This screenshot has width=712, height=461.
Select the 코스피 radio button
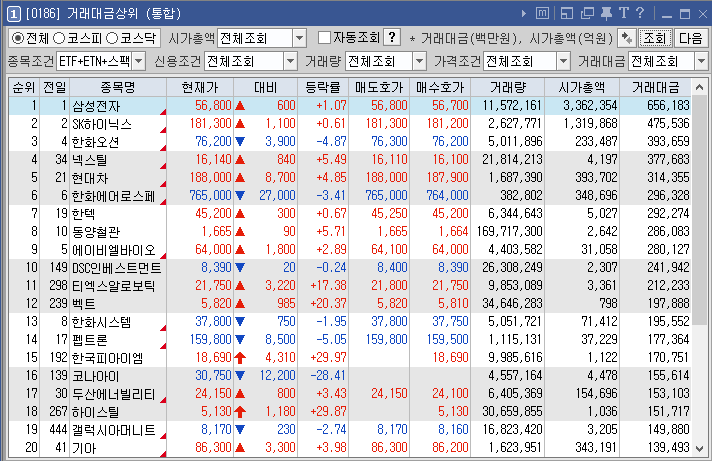click(x=59, y=38)
